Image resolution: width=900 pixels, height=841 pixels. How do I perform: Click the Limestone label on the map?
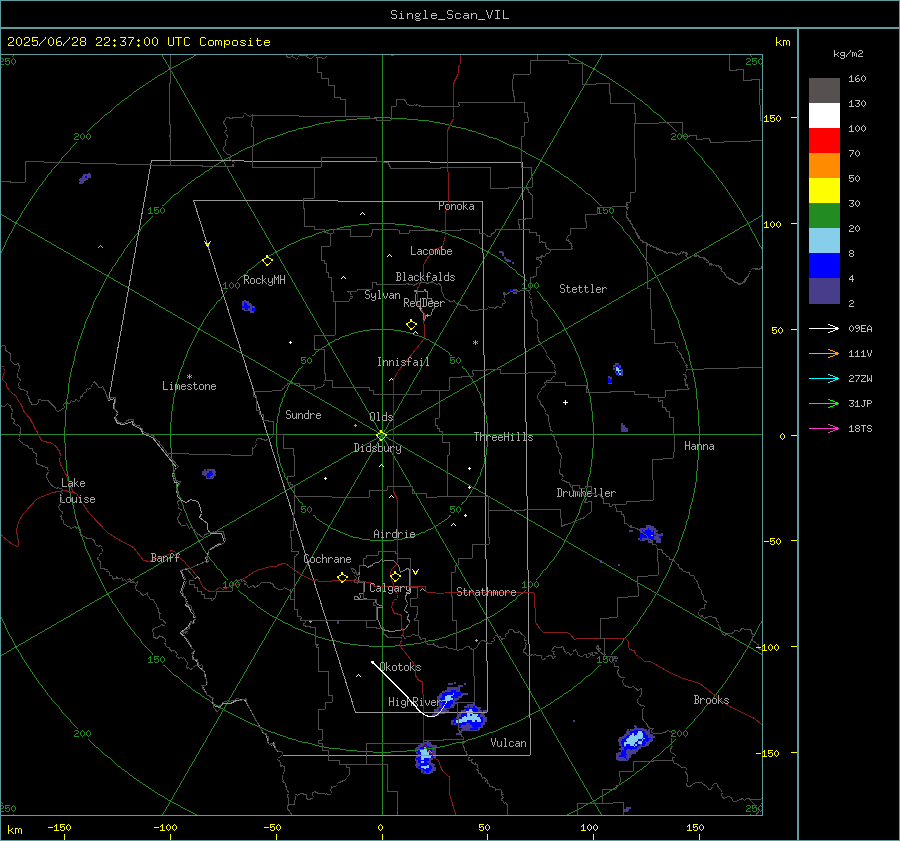point(189,386)
